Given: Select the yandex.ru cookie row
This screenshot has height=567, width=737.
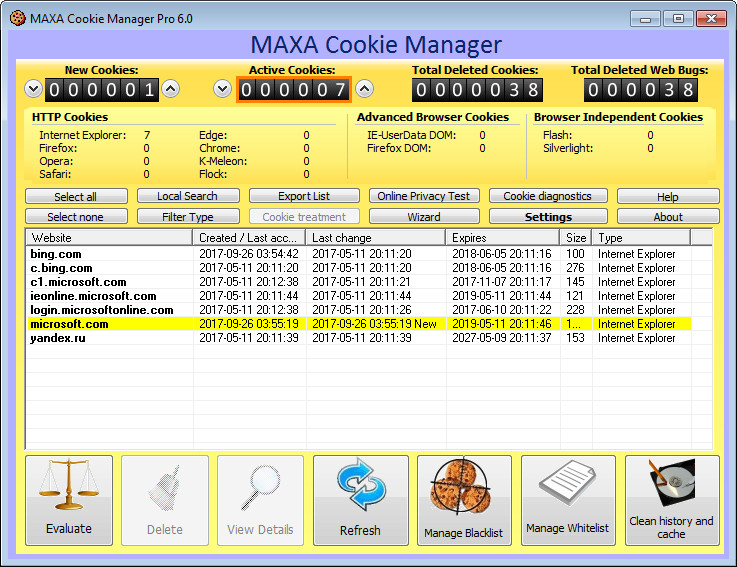Looking at the screenshot, I should (359, 338).
